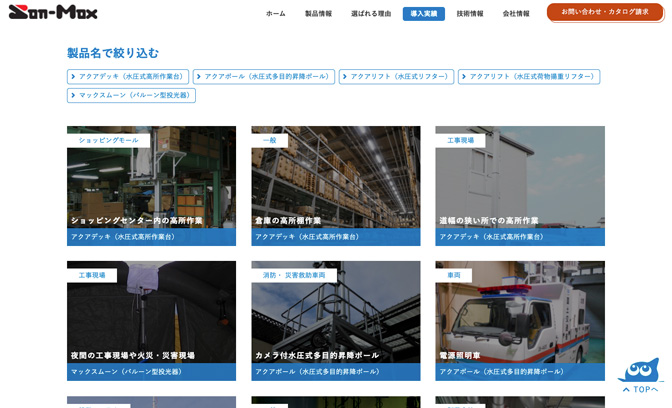672x408 pixels.
Task: Click the 製品名で絞り込む heading
Action: pos(113,53)
